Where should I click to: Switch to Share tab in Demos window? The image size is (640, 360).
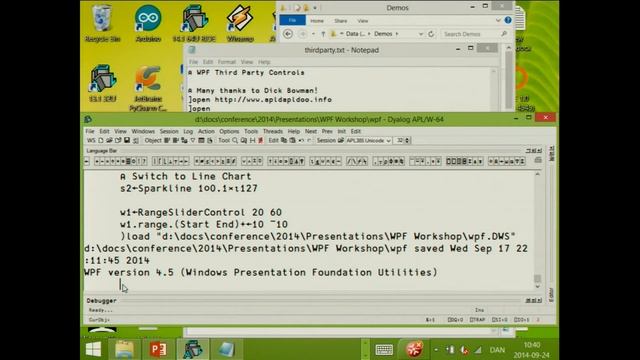tap(340, 21)
